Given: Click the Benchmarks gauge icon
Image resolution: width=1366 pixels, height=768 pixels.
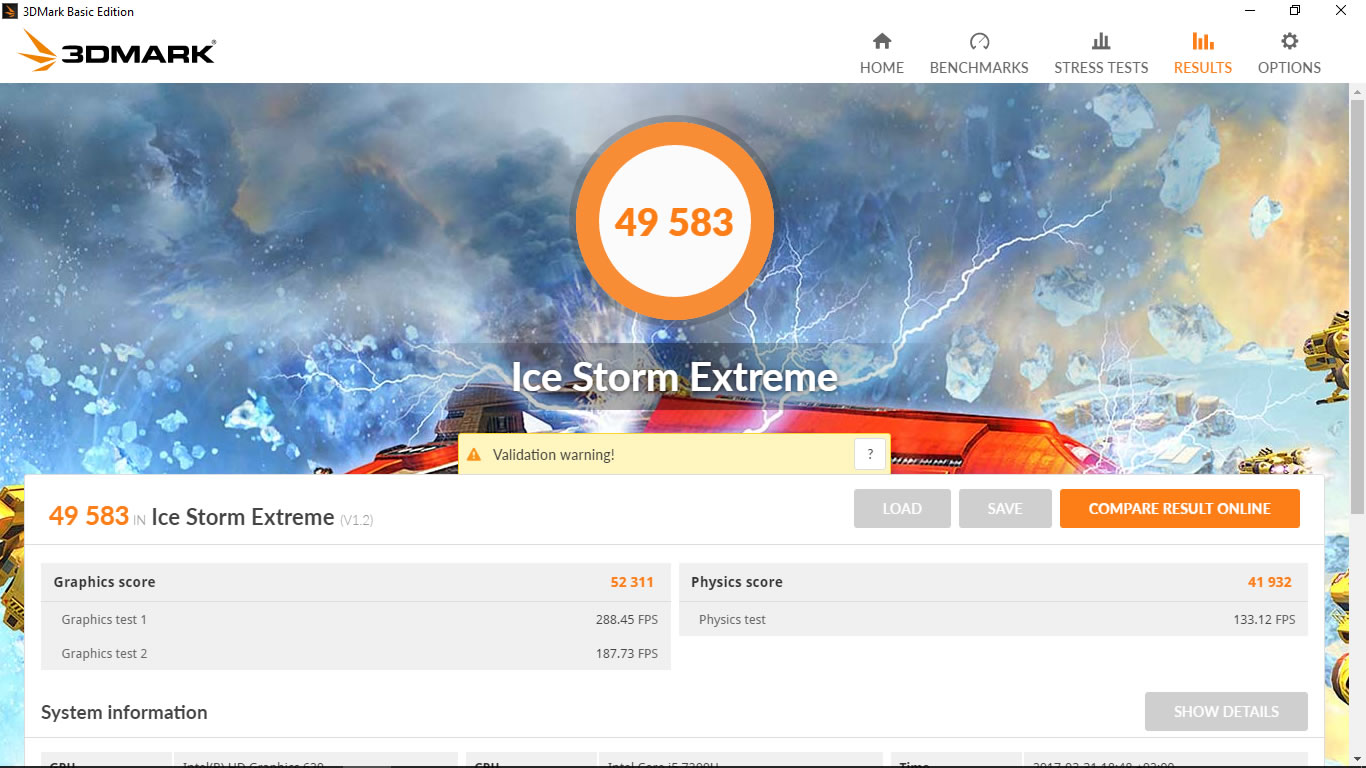Looking at the screenshot, I should point(979,41).
